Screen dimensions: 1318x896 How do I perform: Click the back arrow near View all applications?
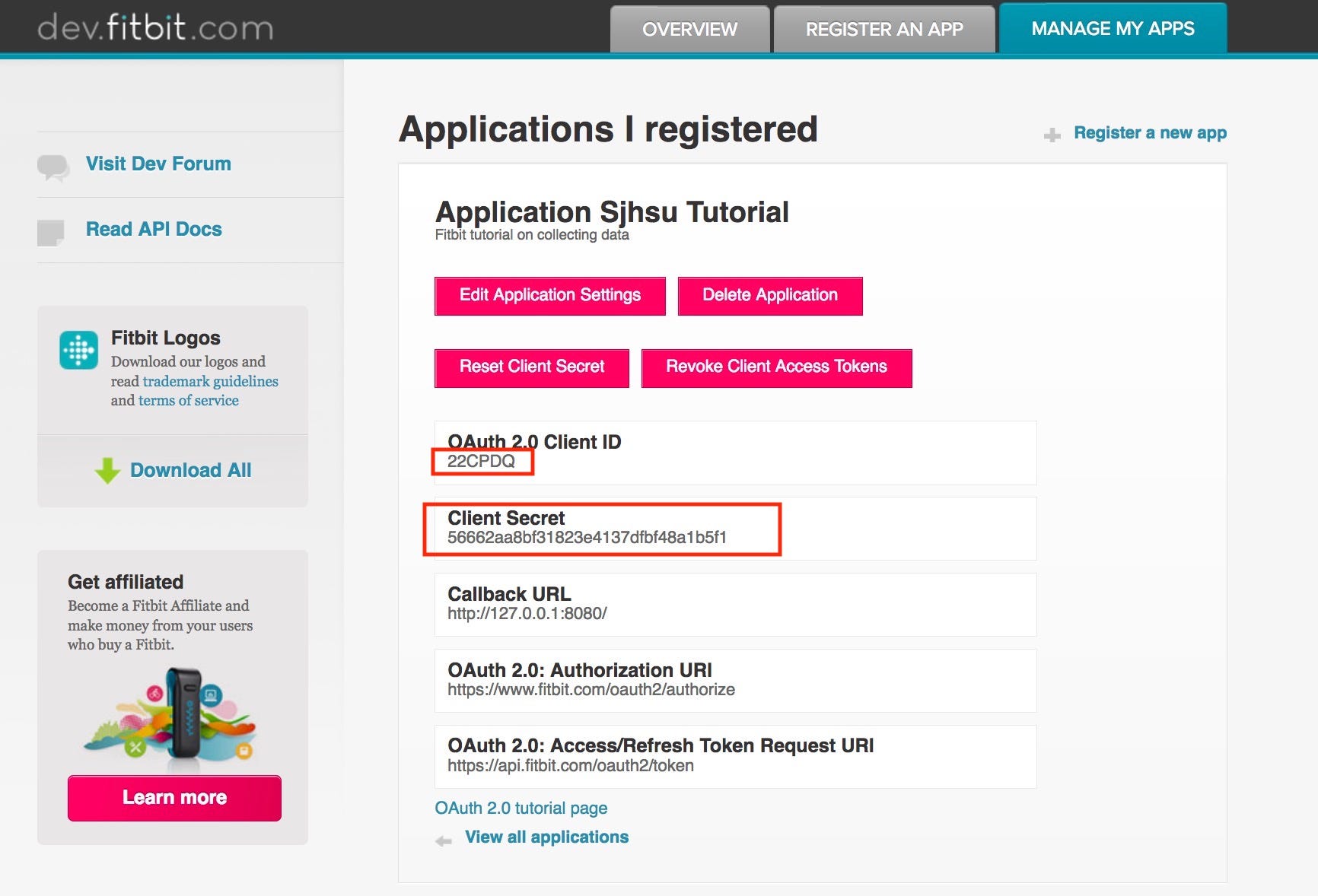444,840
